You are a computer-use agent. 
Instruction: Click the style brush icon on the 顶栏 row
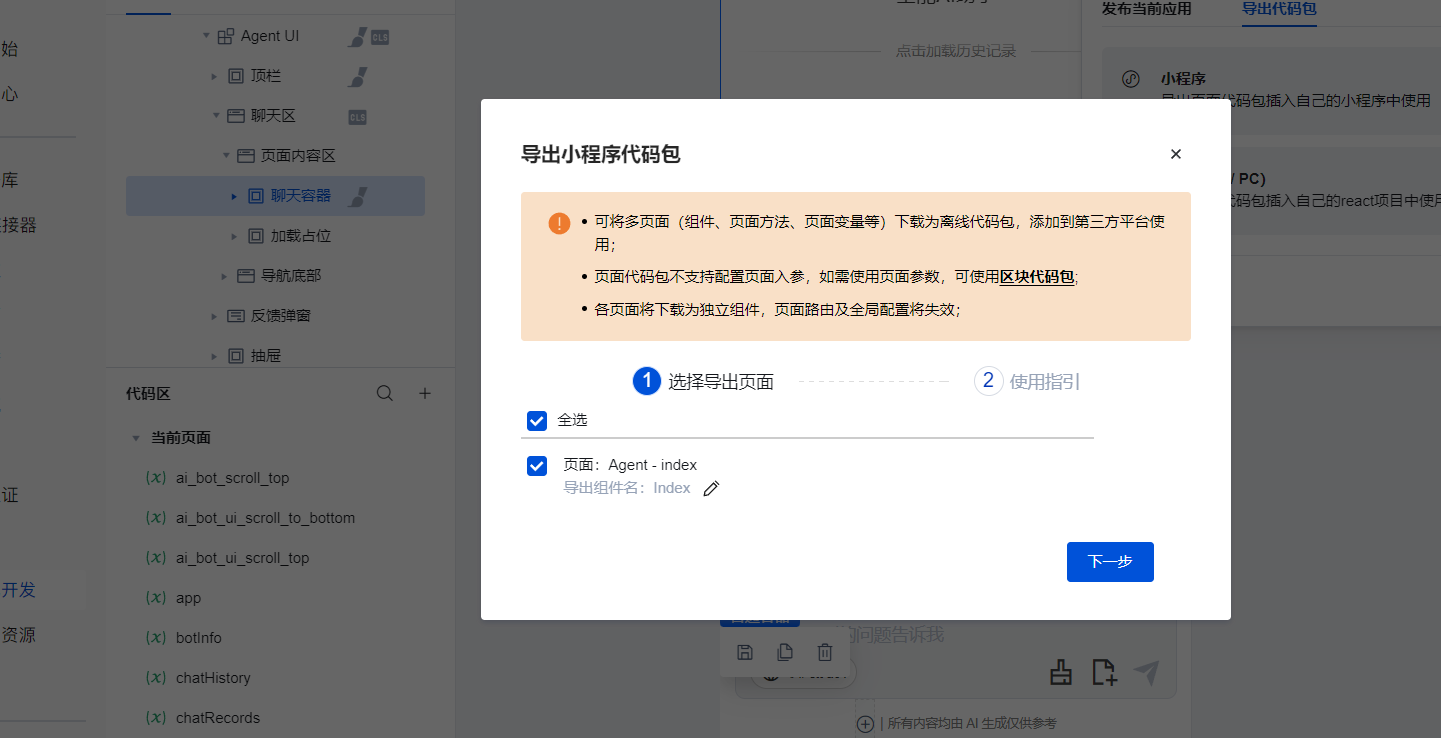[358, 76]
